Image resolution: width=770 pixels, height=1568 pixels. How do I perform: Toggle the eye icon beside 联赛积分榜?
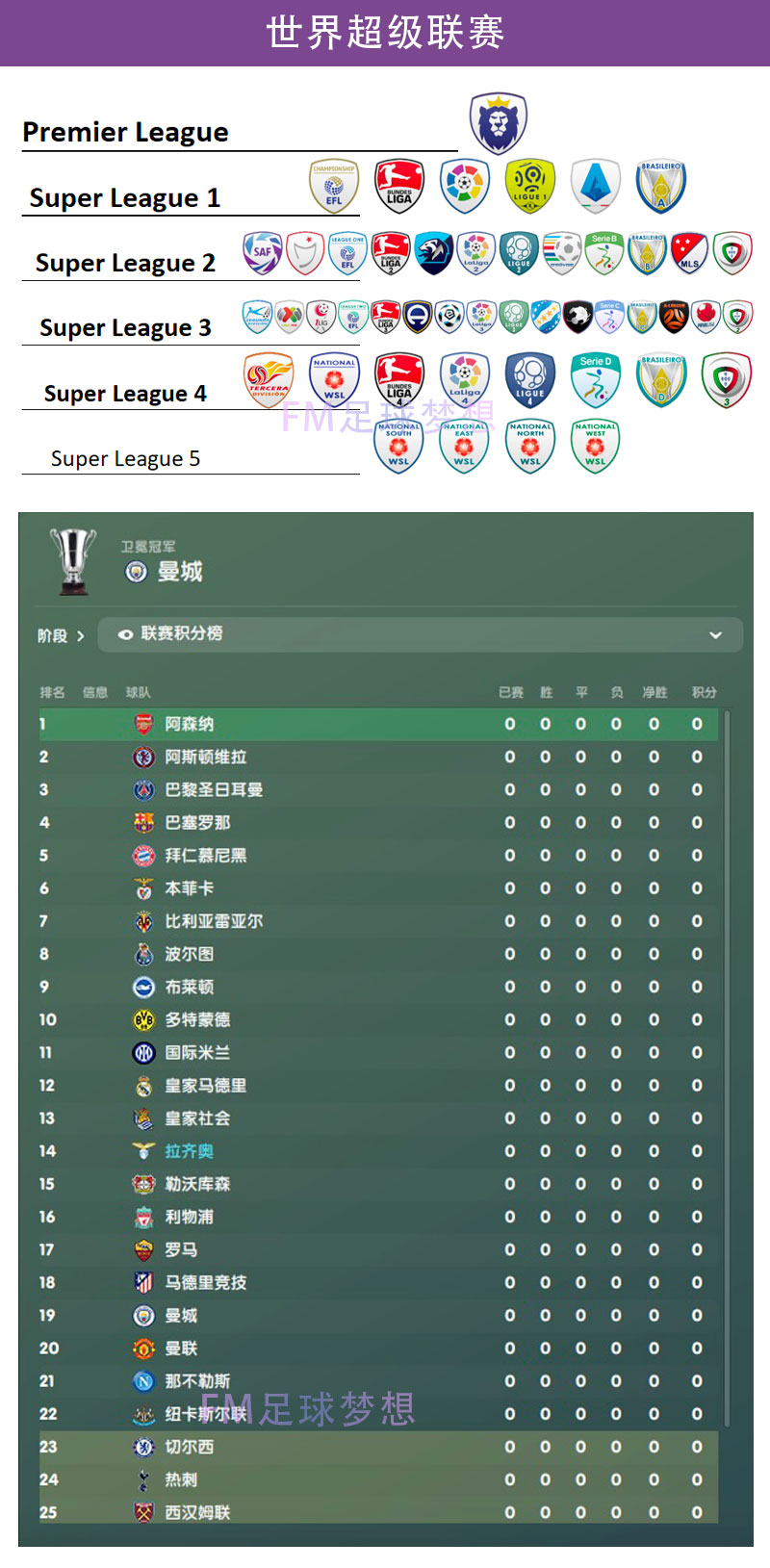125,634
